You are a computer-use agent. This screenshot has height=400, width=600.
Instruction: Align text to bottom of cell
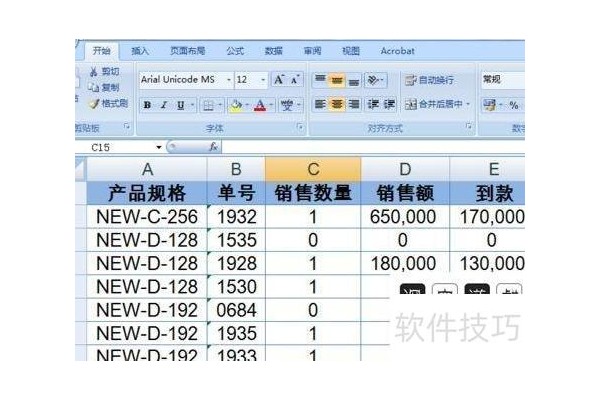pyautogui.click(x=354, y=80)
